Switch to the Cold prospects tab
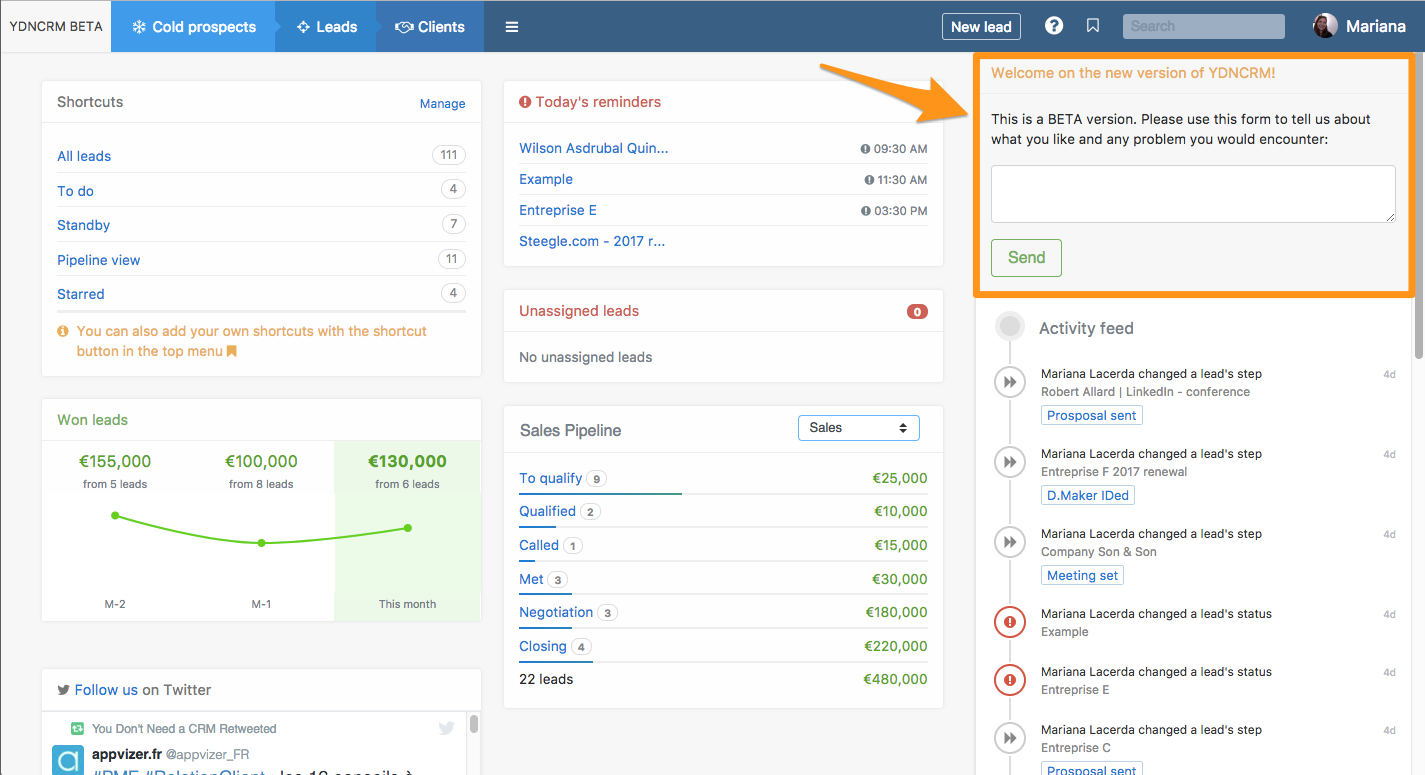 (194, 27)
